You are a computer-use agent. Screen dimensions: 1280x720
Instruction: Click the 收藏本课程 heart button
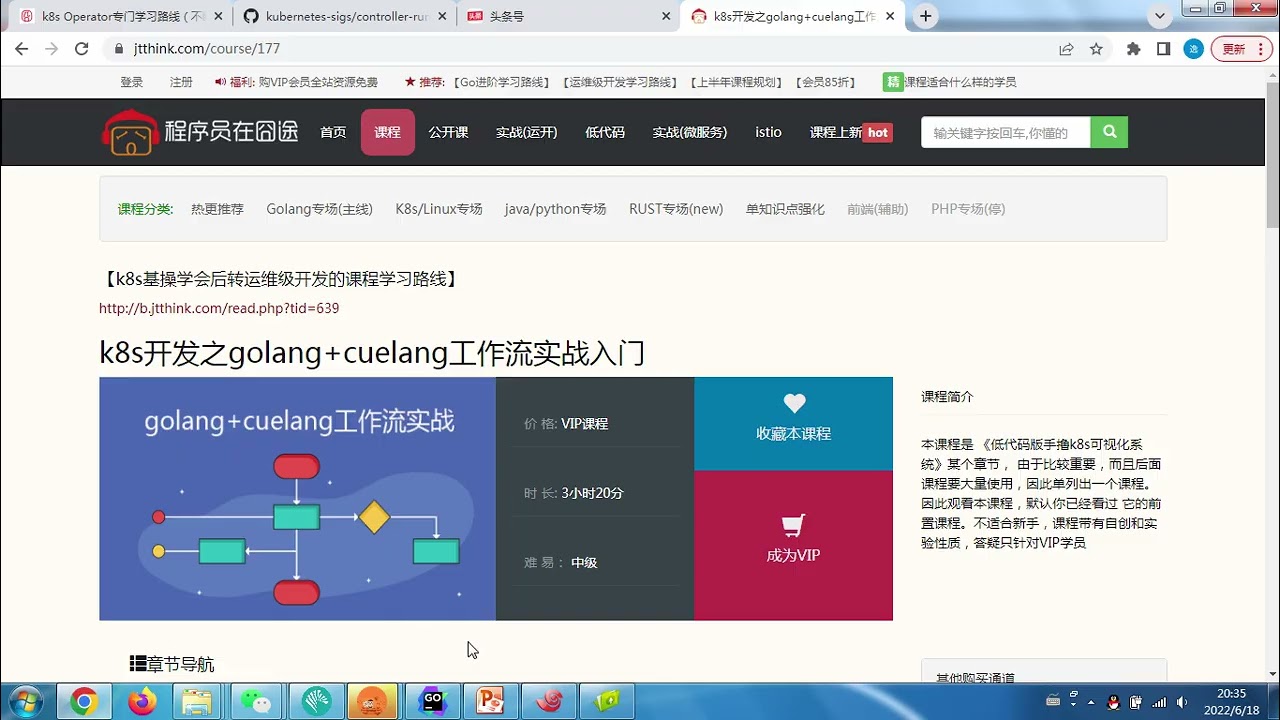(793, 424)
